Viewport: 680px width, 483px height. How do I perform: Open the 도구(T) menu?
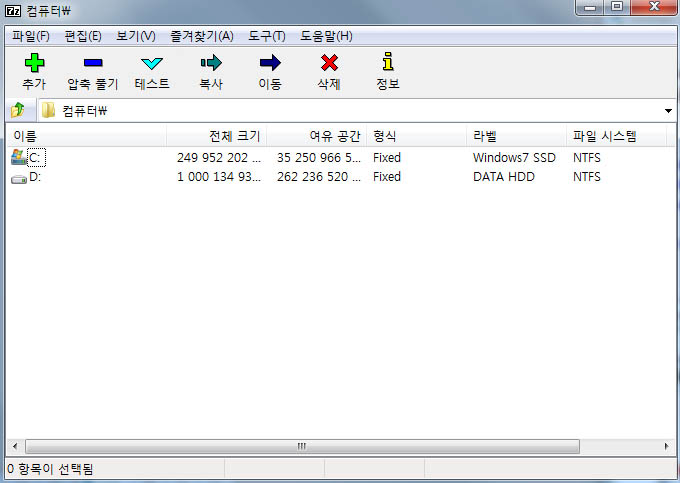pos(267,36)
